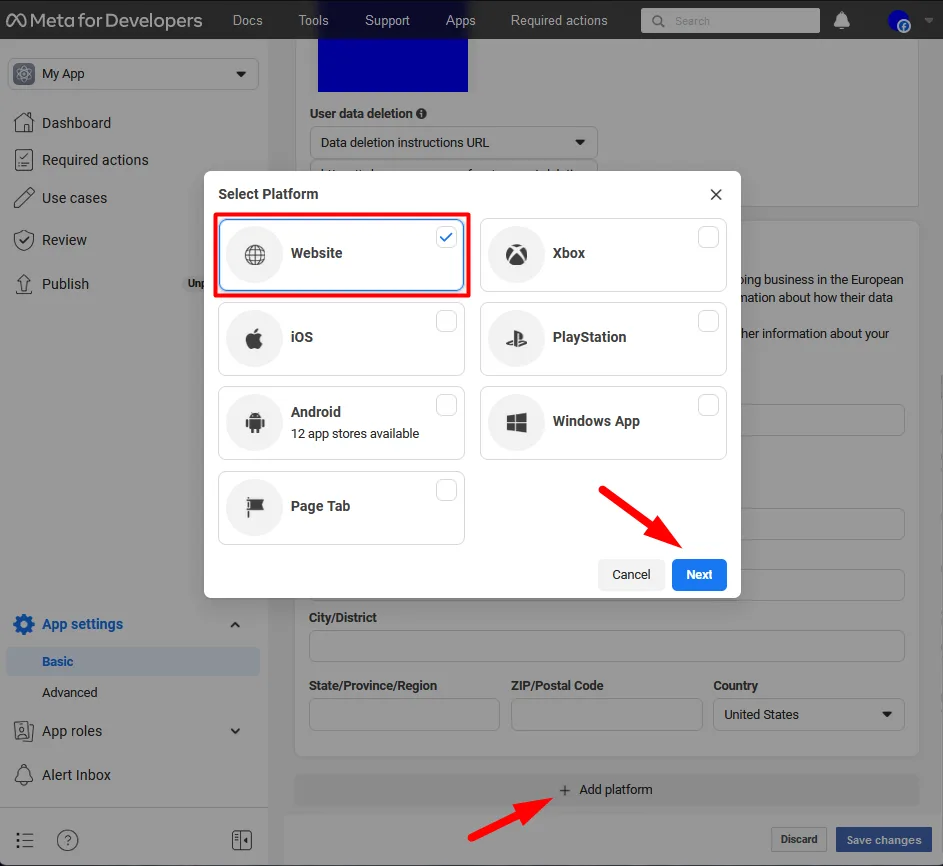
Task: Click the Windows App logo icon
Action: coord(515,422)
